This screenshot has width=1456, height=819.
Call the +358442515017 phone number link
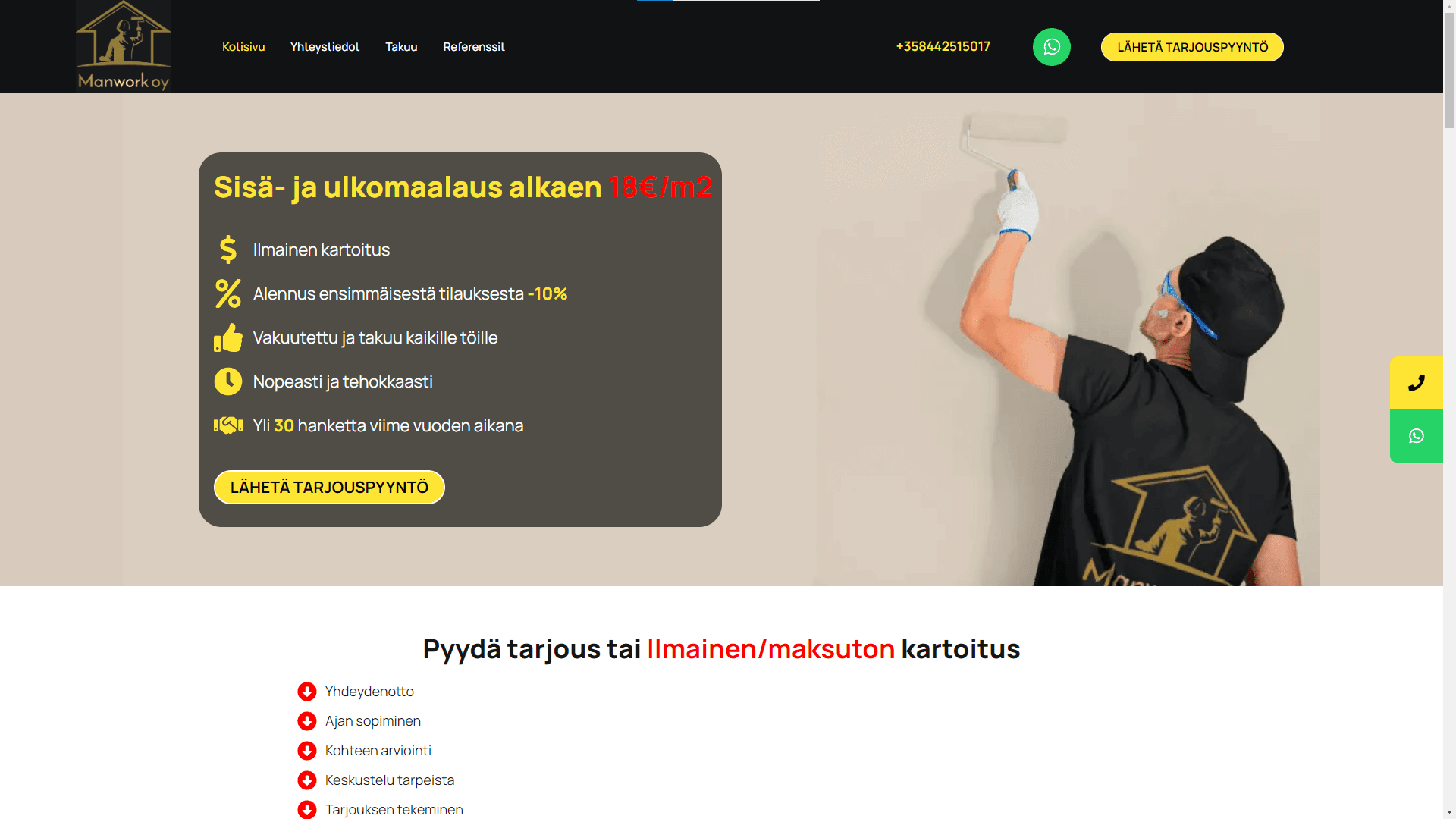pos(943,46)
